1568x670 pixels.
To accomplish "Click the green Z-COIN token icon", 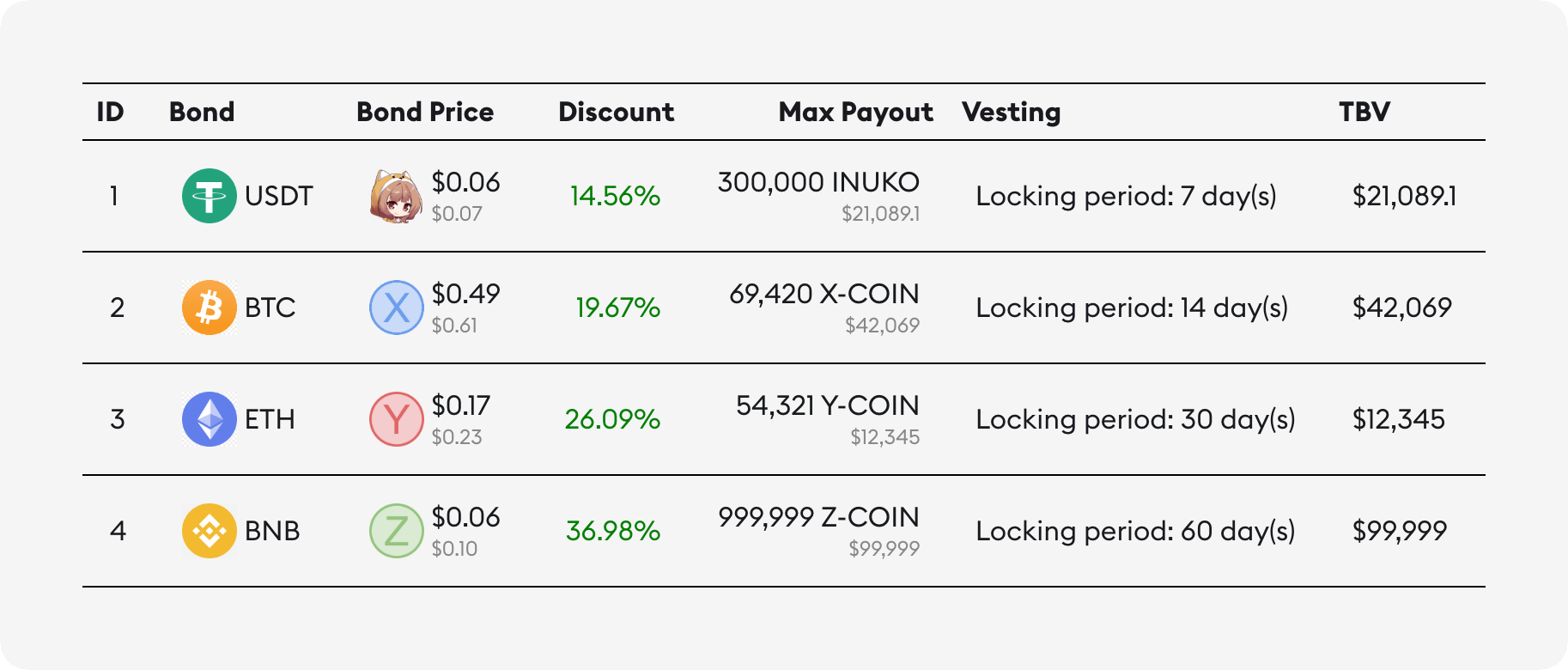I will 396,531.
